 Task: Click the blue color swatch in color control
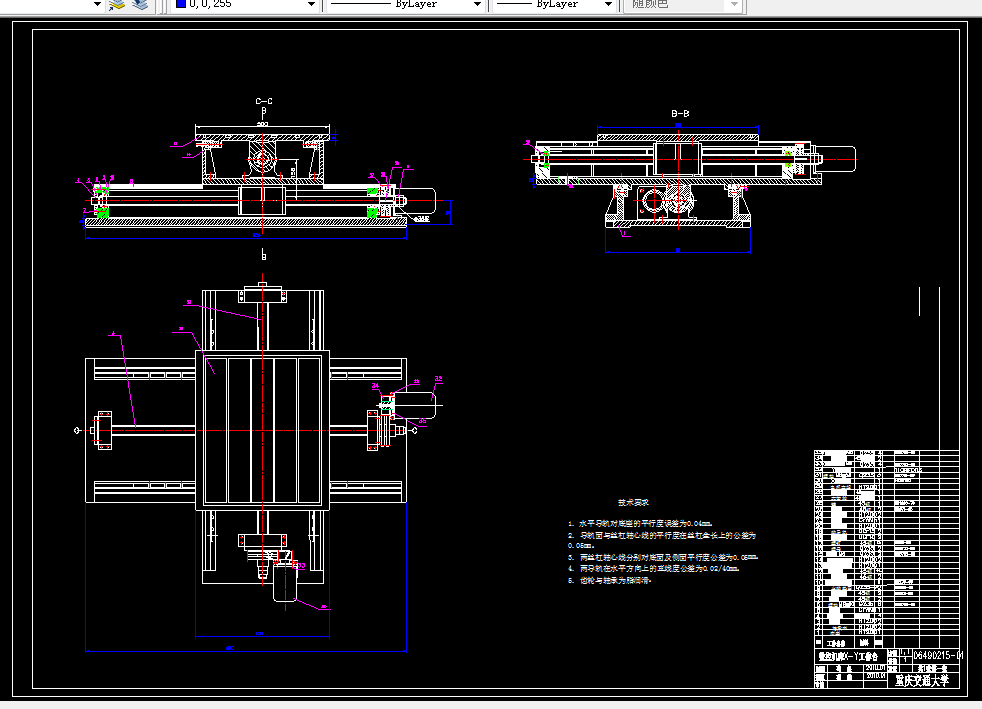pos(181,5)
